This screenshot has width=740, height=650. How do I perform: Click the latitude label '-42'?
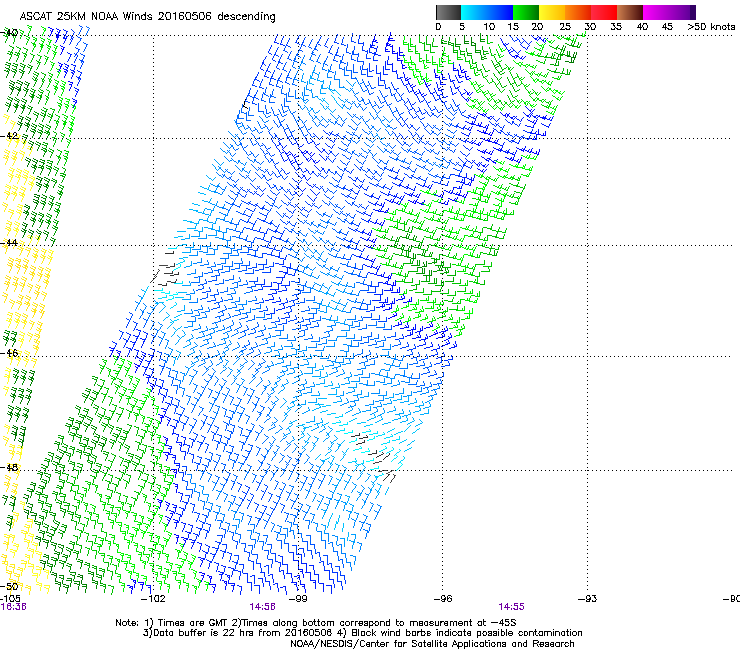[x=9, y=135]
